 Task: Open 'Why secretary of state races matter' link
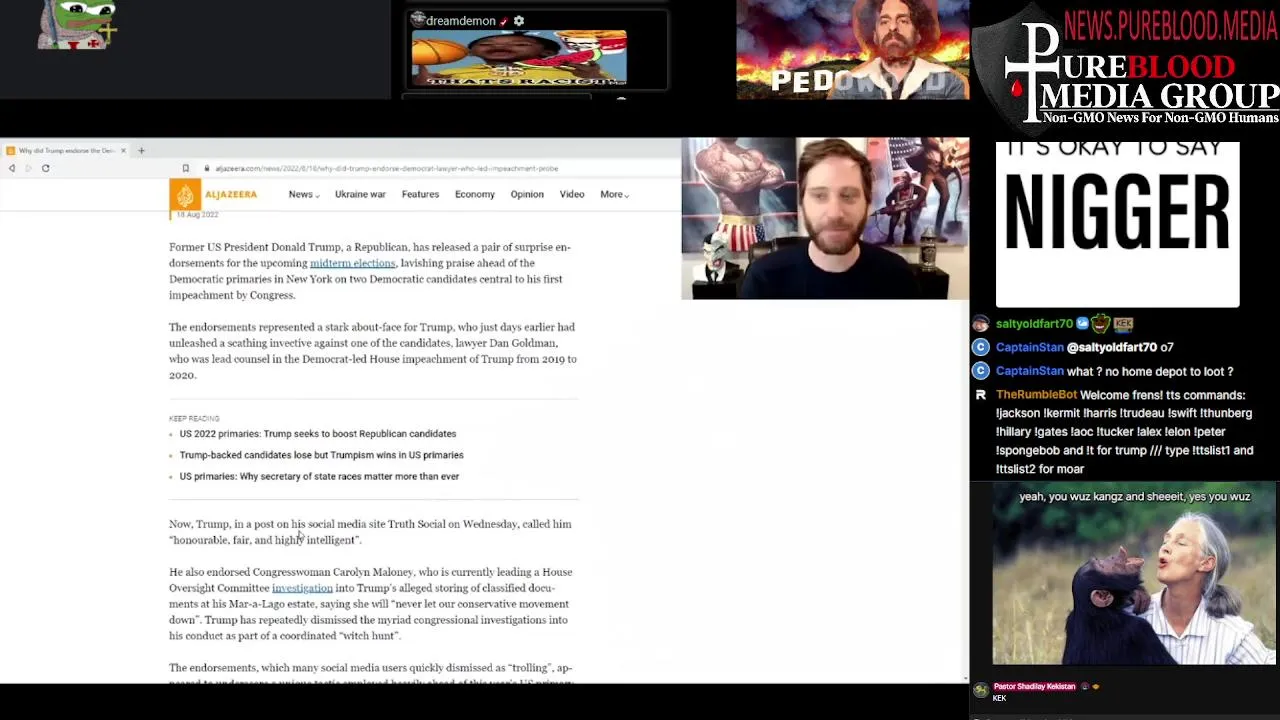point(319,476)
